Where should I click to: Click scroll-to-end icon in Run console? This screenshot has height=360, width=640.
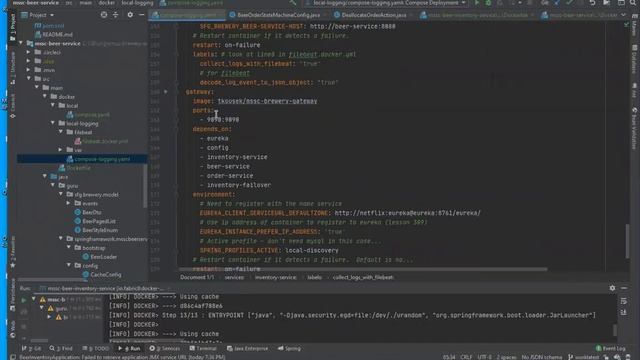[624, 312]
